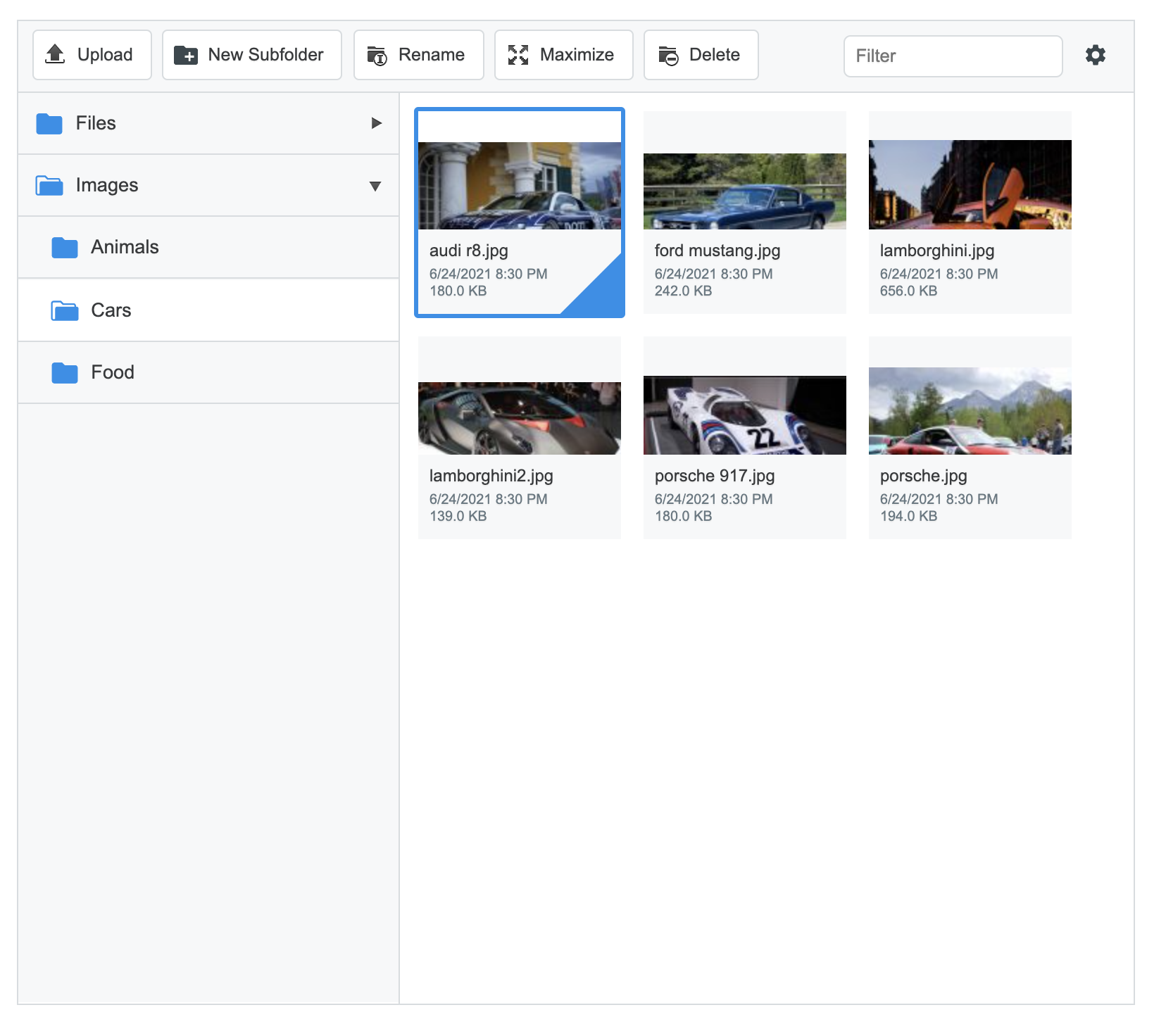Click the Maximize icon

[x=518, y=54]
